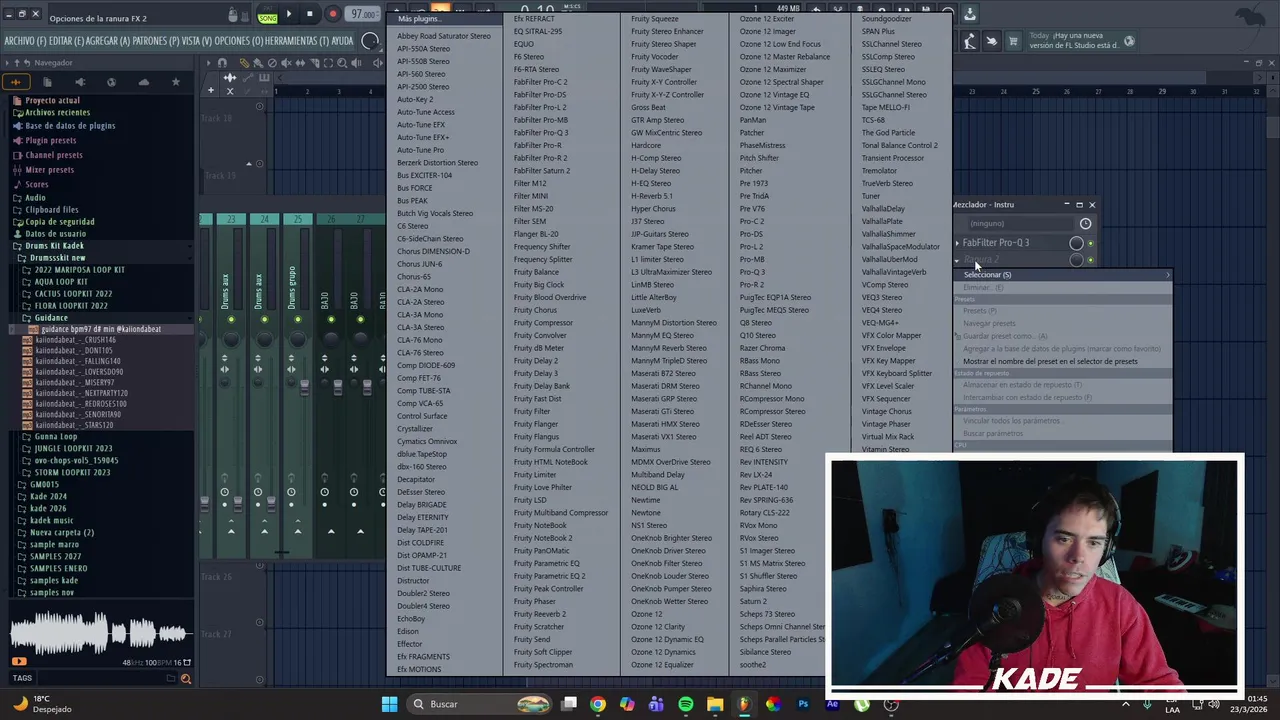Open Chrome from the Windows taskbar
Screen dimensions: 1280x720
(597, 704)
